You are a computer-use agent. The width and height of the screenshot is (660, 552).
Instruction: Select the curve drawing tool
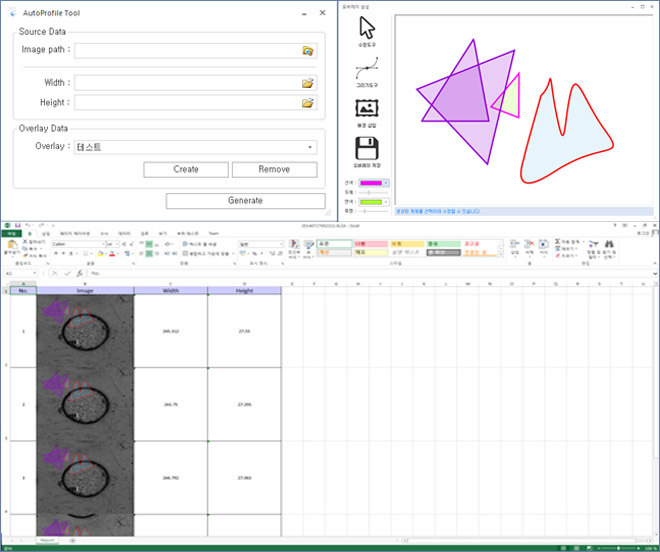(x=367, y=68)
